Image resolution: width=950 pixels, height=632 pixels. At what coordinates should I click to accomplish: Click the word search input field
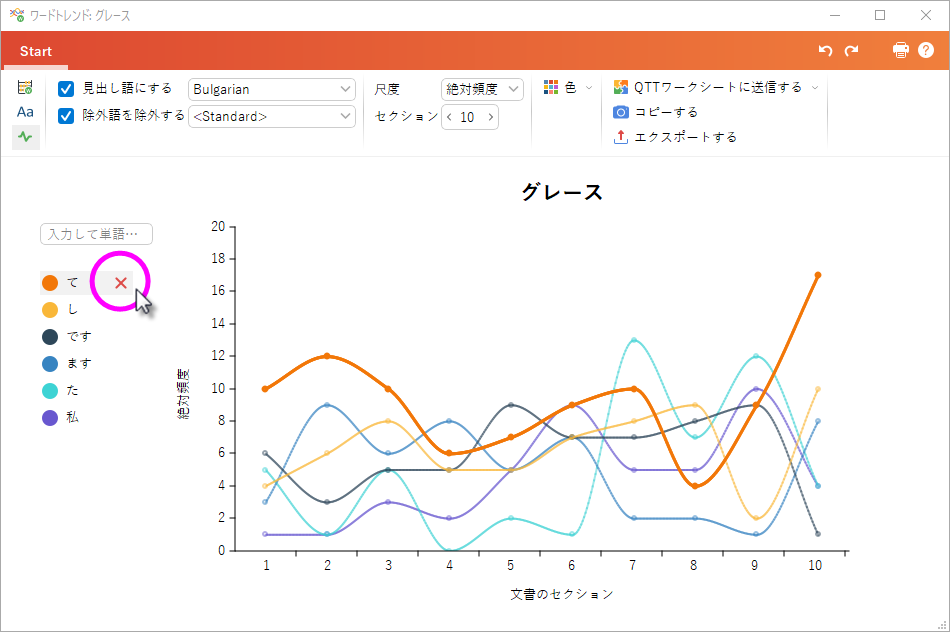pos(96,234)
